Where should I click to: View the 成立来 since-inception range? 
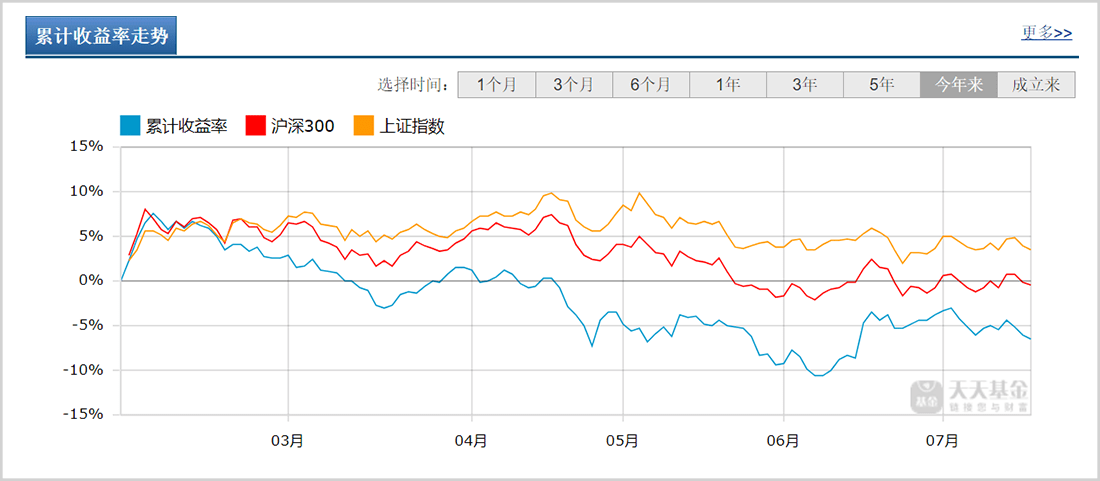pyautogui.click(x=1036, y=85)
